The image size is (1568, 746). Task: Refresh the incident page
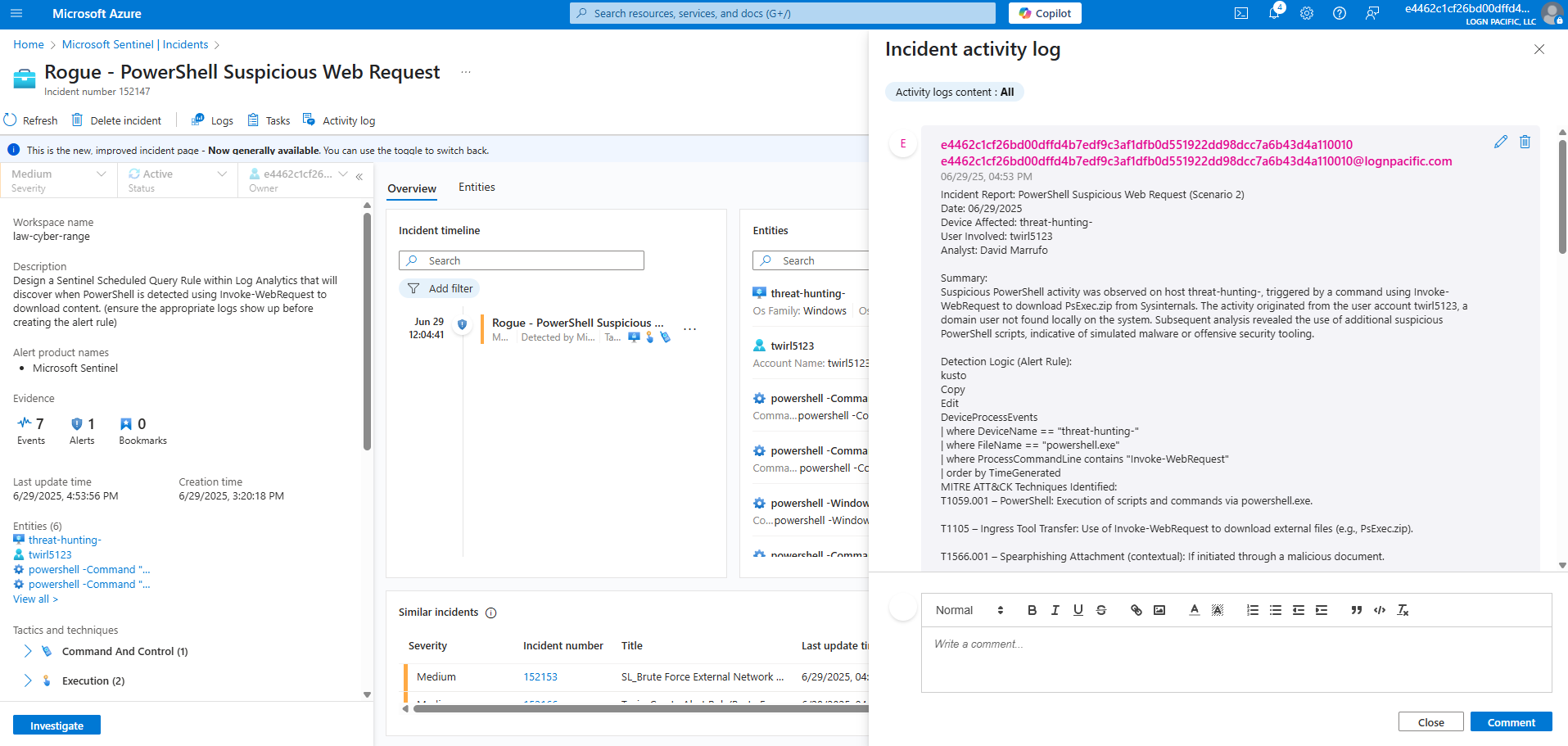[x=31, y=120]
